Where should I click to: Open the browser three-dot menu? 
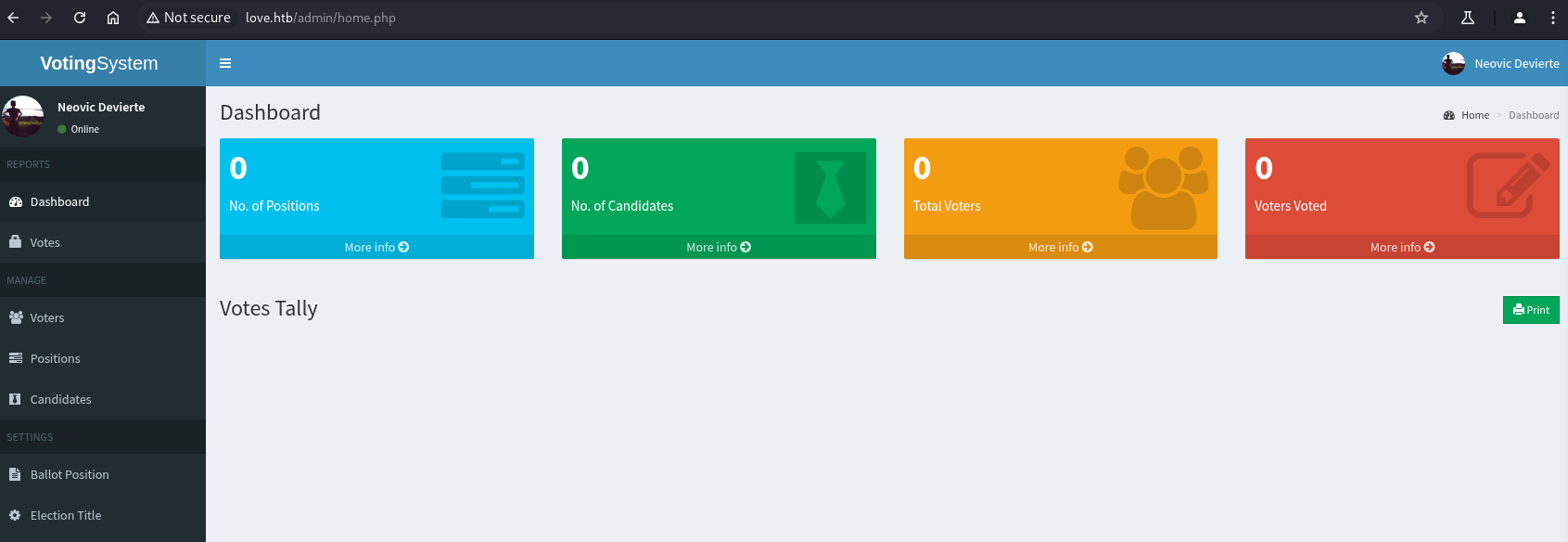tap(1553, 18)
